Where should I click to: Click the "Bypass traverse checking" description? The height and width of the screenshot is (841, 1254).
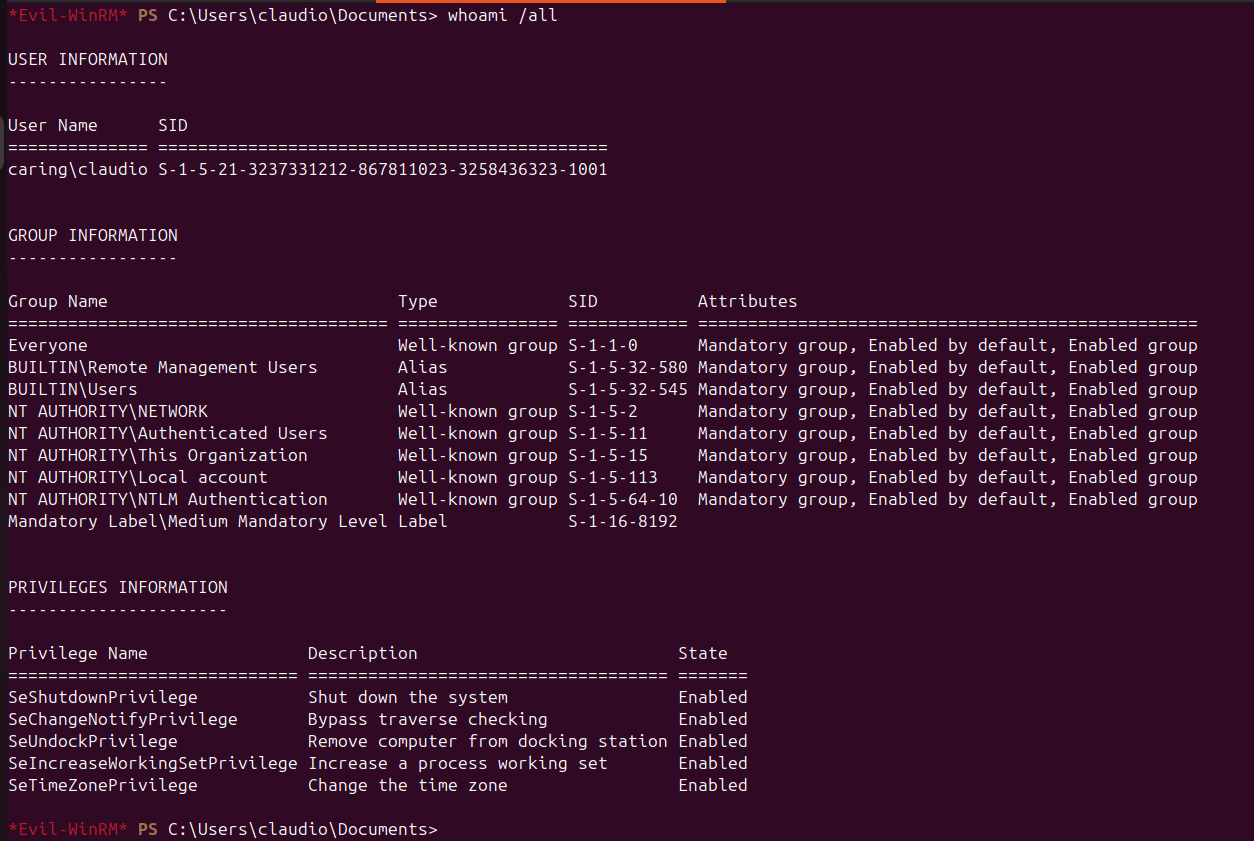pos(428,720)
